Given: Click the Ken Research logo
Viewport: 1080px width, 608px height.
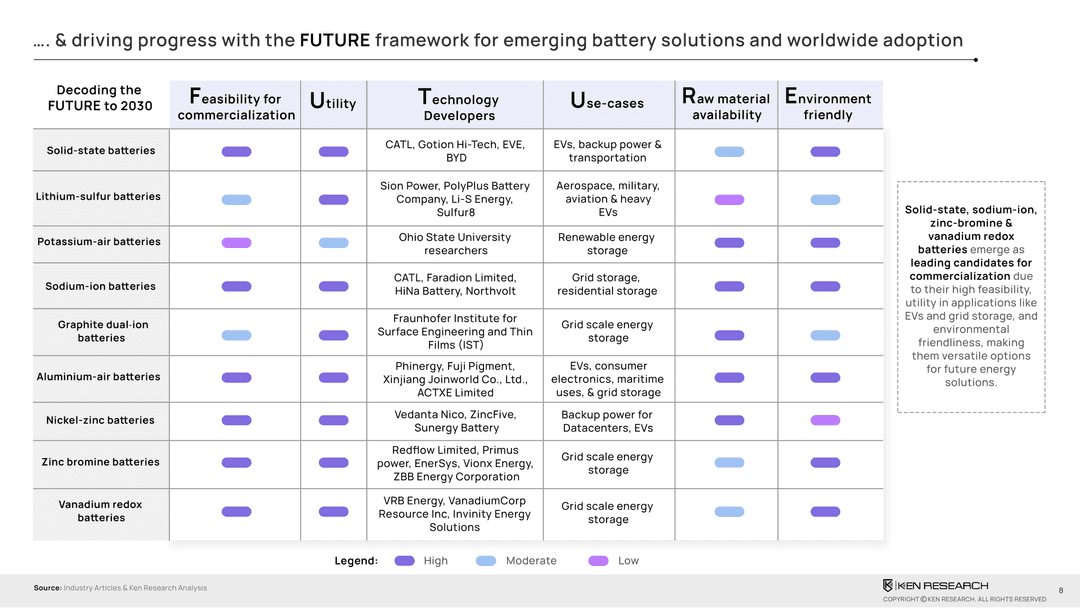Looking at the screenshot, I should point(935,585).
